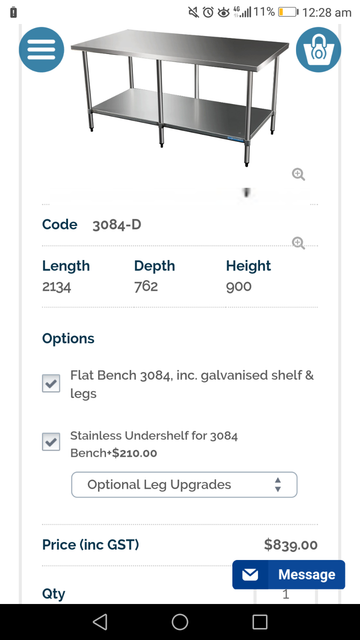Tap the Stainless Undershelf +$210.00 label
The image size is (360, 640).
coord(154,444)
